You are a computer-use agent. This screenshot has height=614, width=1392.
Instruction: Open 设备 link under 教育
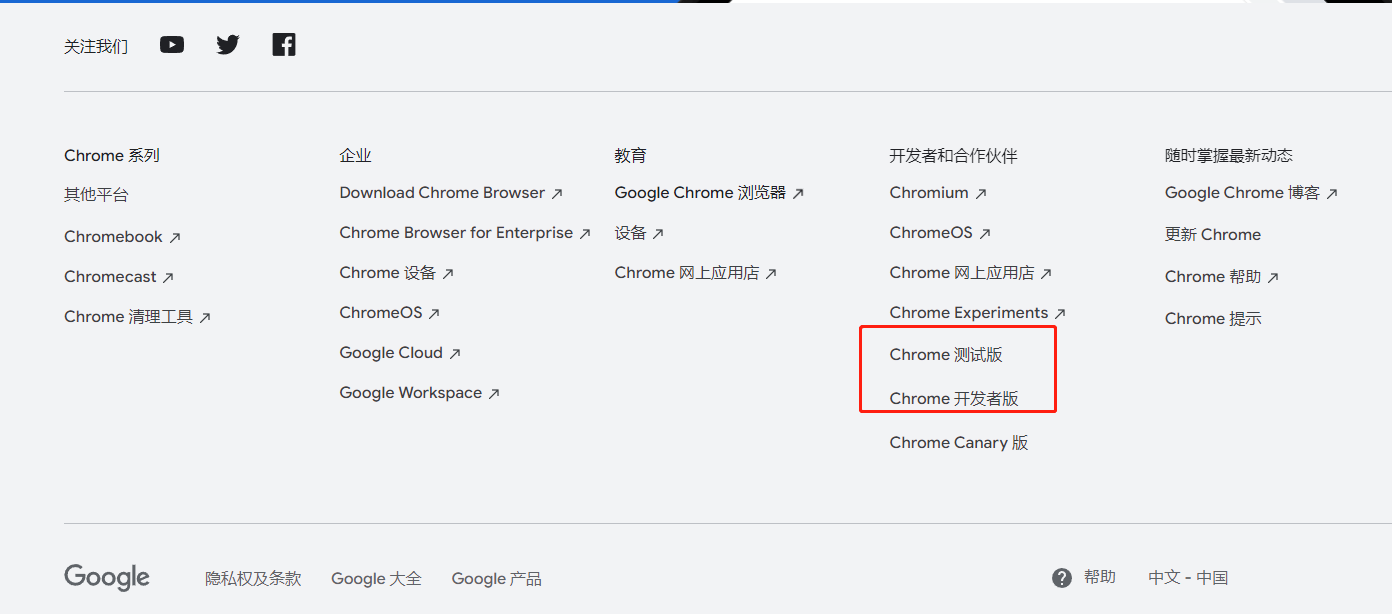coord(630,233)
